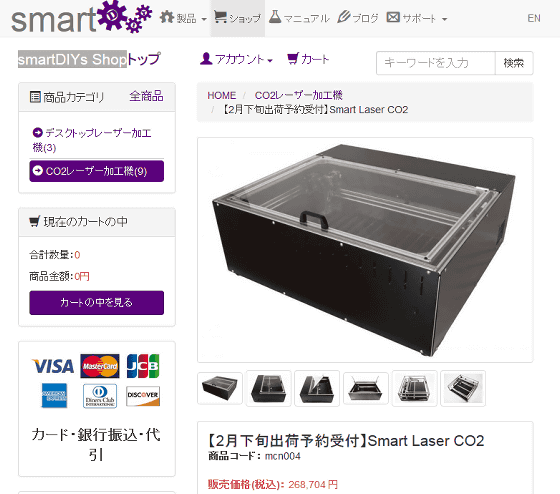This screenshot has width=560, height=494.
Task: Select デスクトップレーザー加工機 category
Action: 92,140
